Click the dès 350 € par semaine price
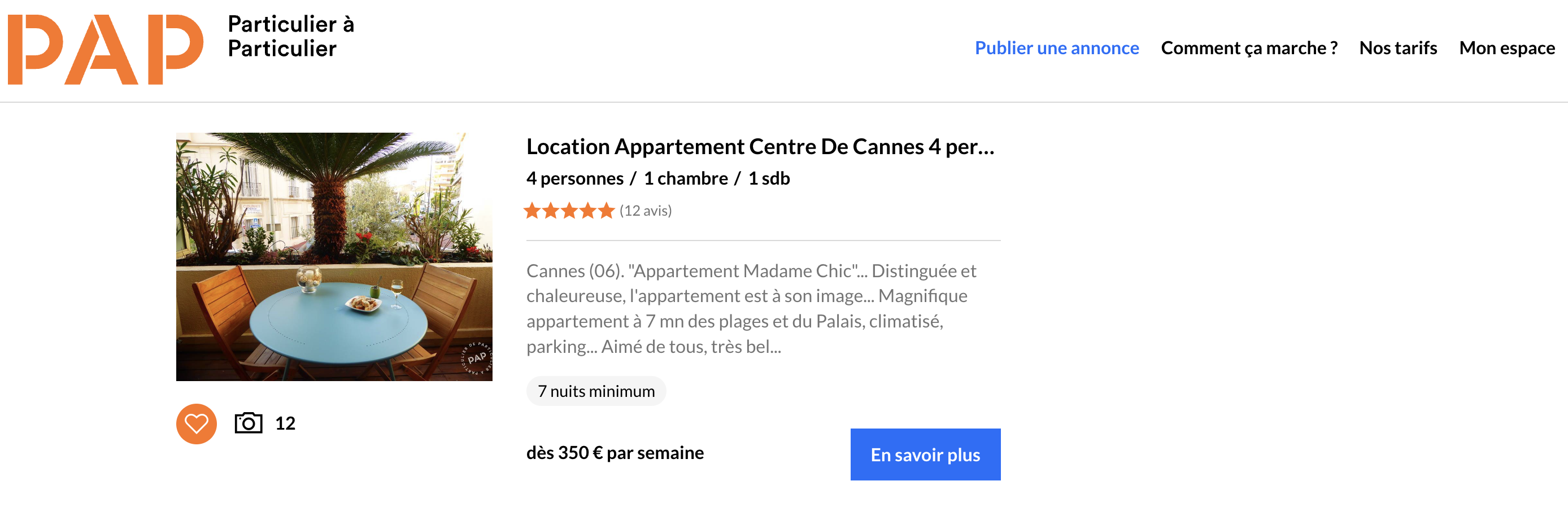This screenshot has width=1568, height=507. pos(615,453)
